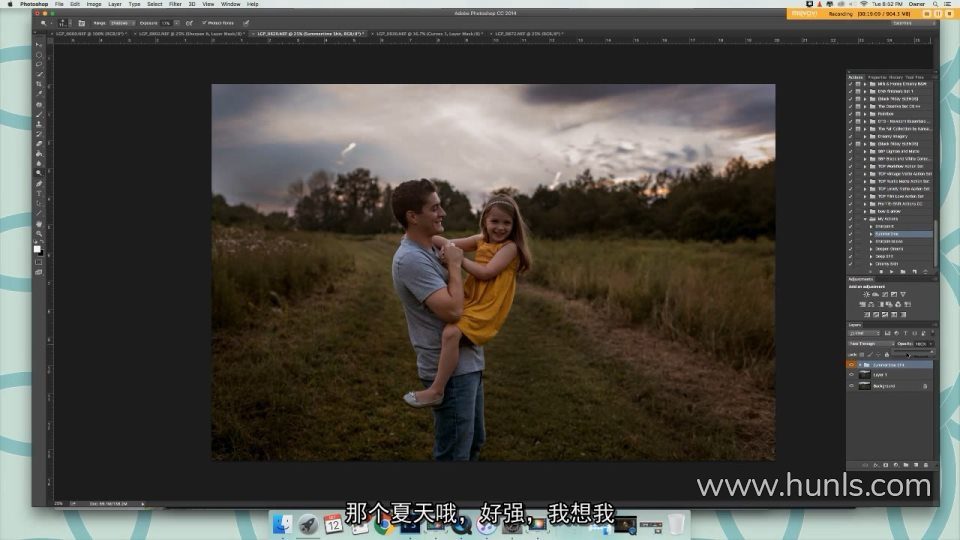Click the foreground color swatch

point(37,249)
